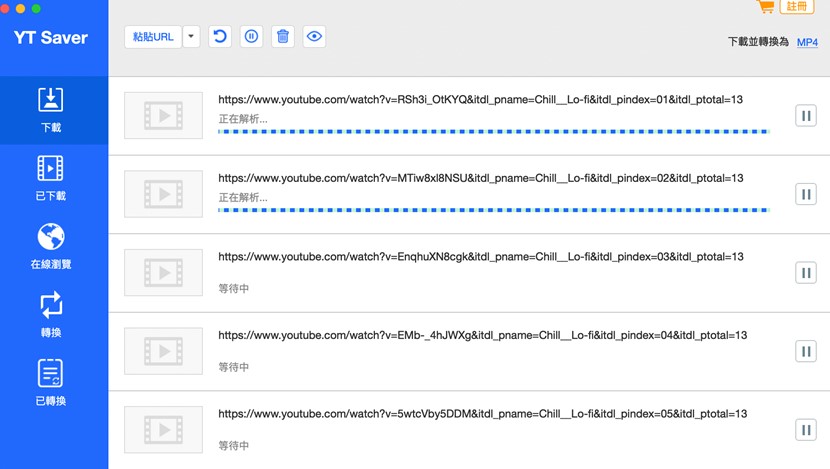Screen dimensions: 830x469
Task: Click the thumbnail of pindex=05 video
Action: coord(158,429)
